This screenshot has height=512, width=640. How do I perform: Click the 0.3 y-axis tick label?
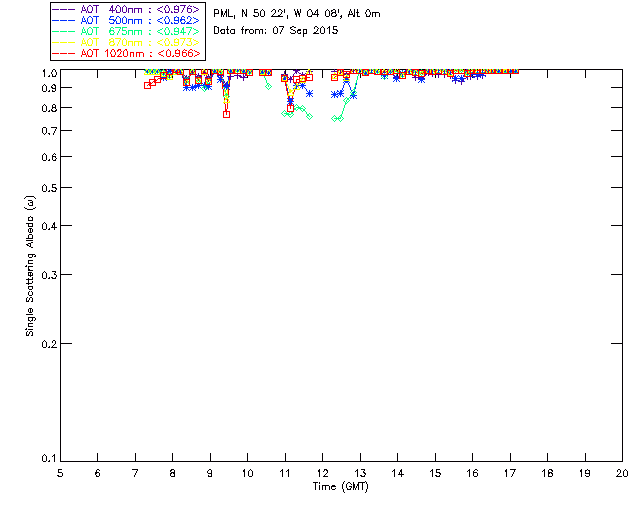[x=49, y=275]
